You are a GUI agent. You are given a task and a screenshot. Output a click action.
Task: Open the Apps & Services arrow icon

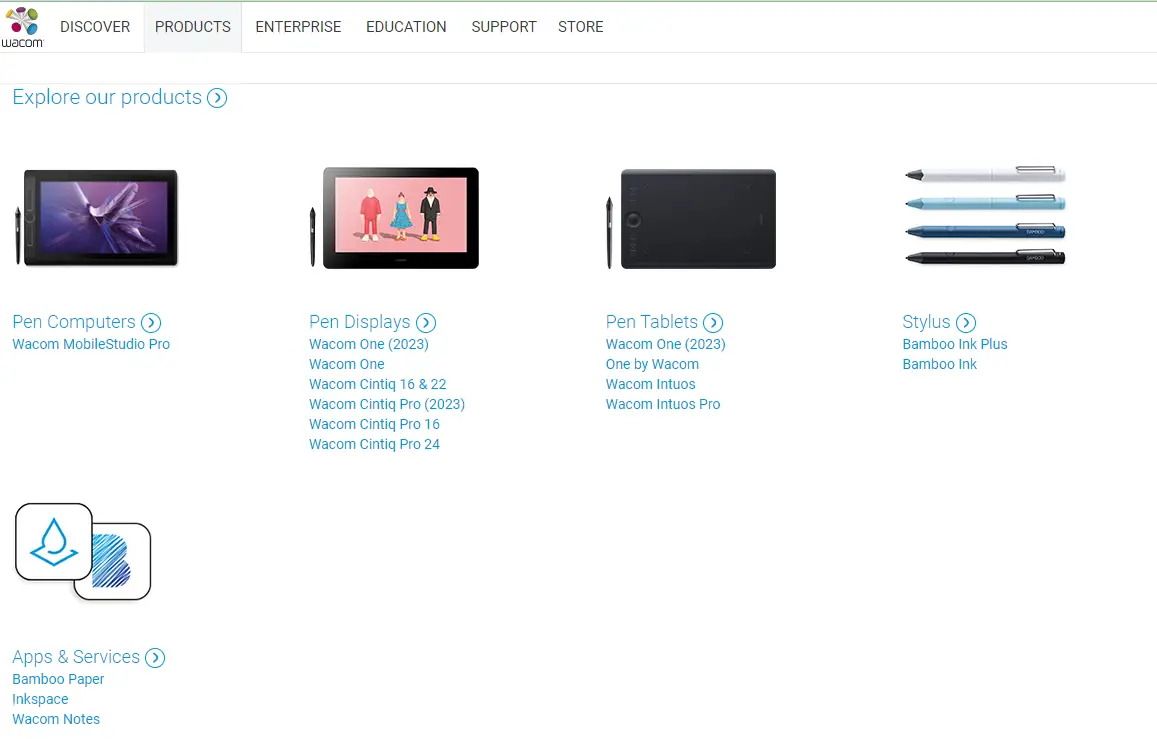pyautogui.click(x=155, y=658)
